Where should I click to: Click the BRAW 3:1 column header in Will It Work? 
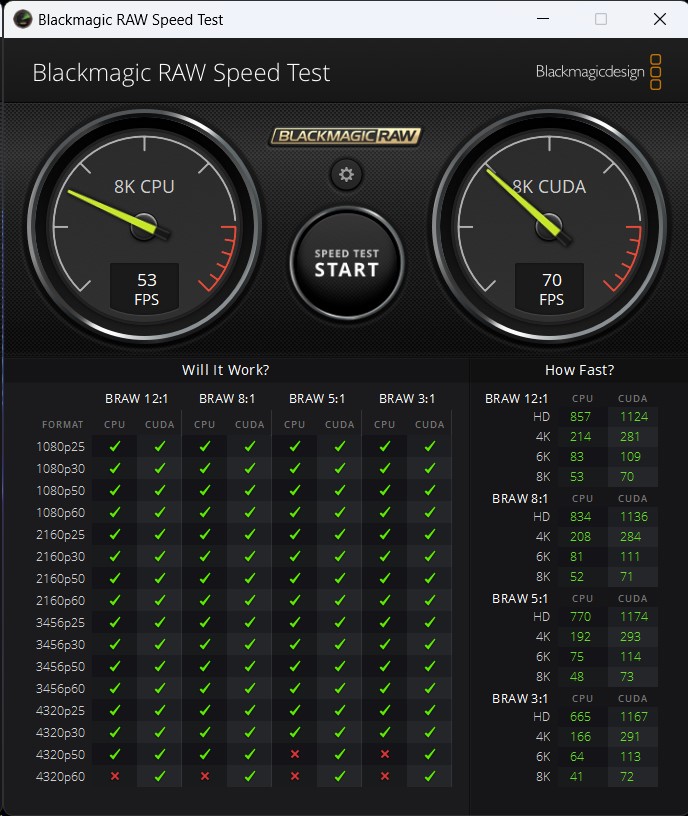(x=407, y=399)
